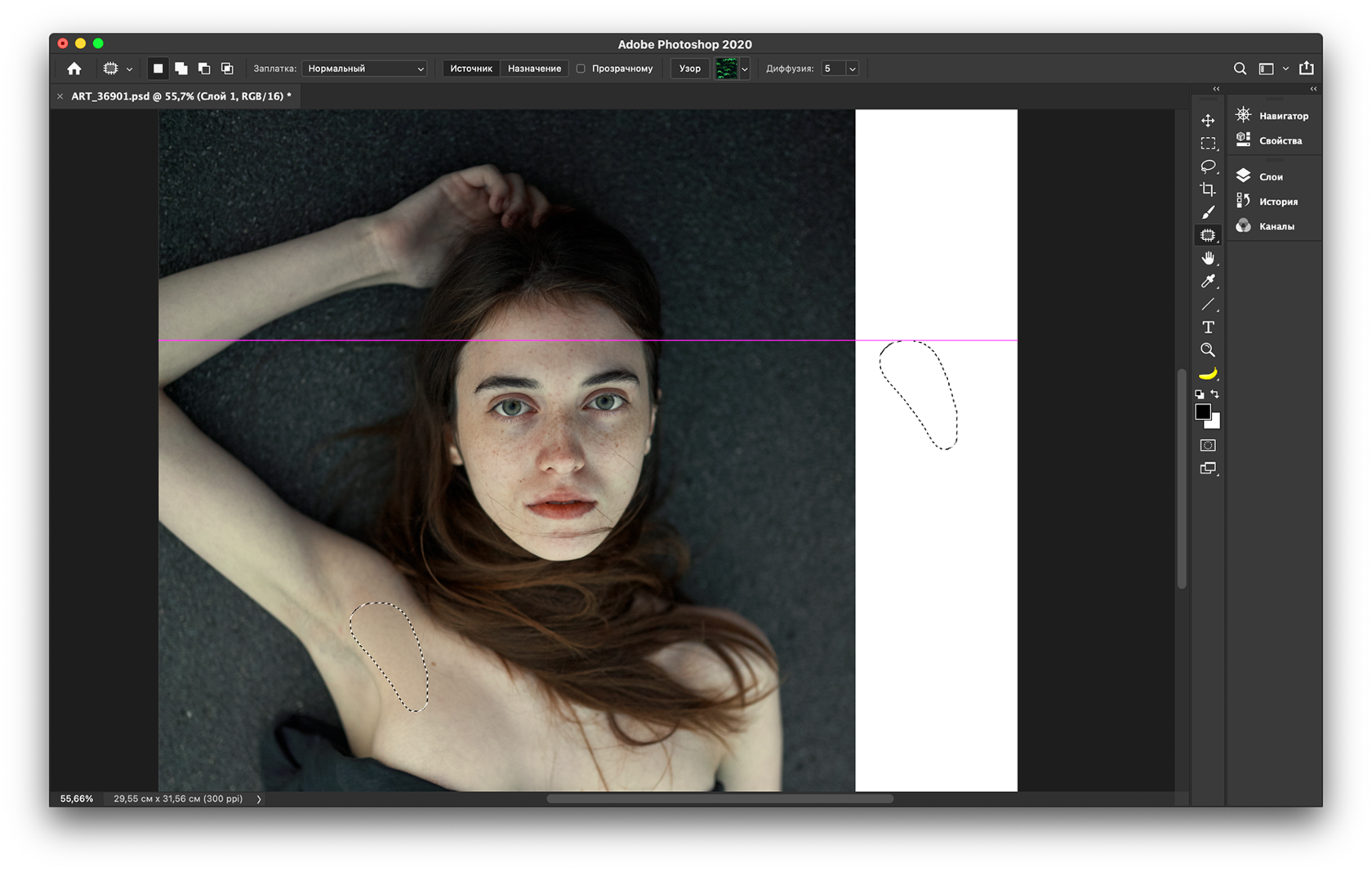
Task: Select the Crop tool
Action: (1208, 189)
